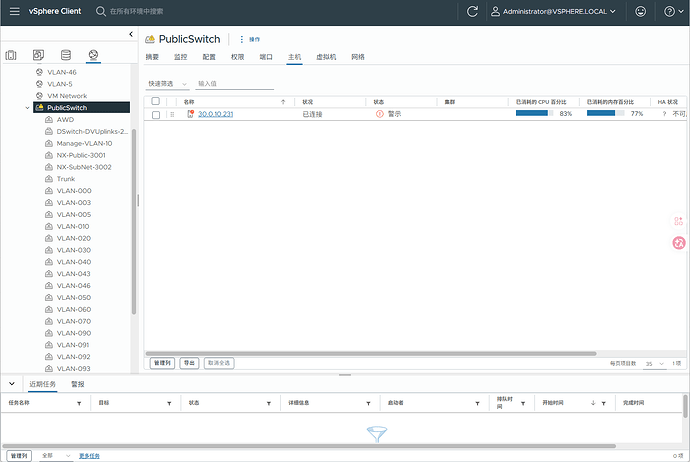This screenshot has height=462, width=690.
Task: Open the feedback smiley icon
Action: coord(640,11)
